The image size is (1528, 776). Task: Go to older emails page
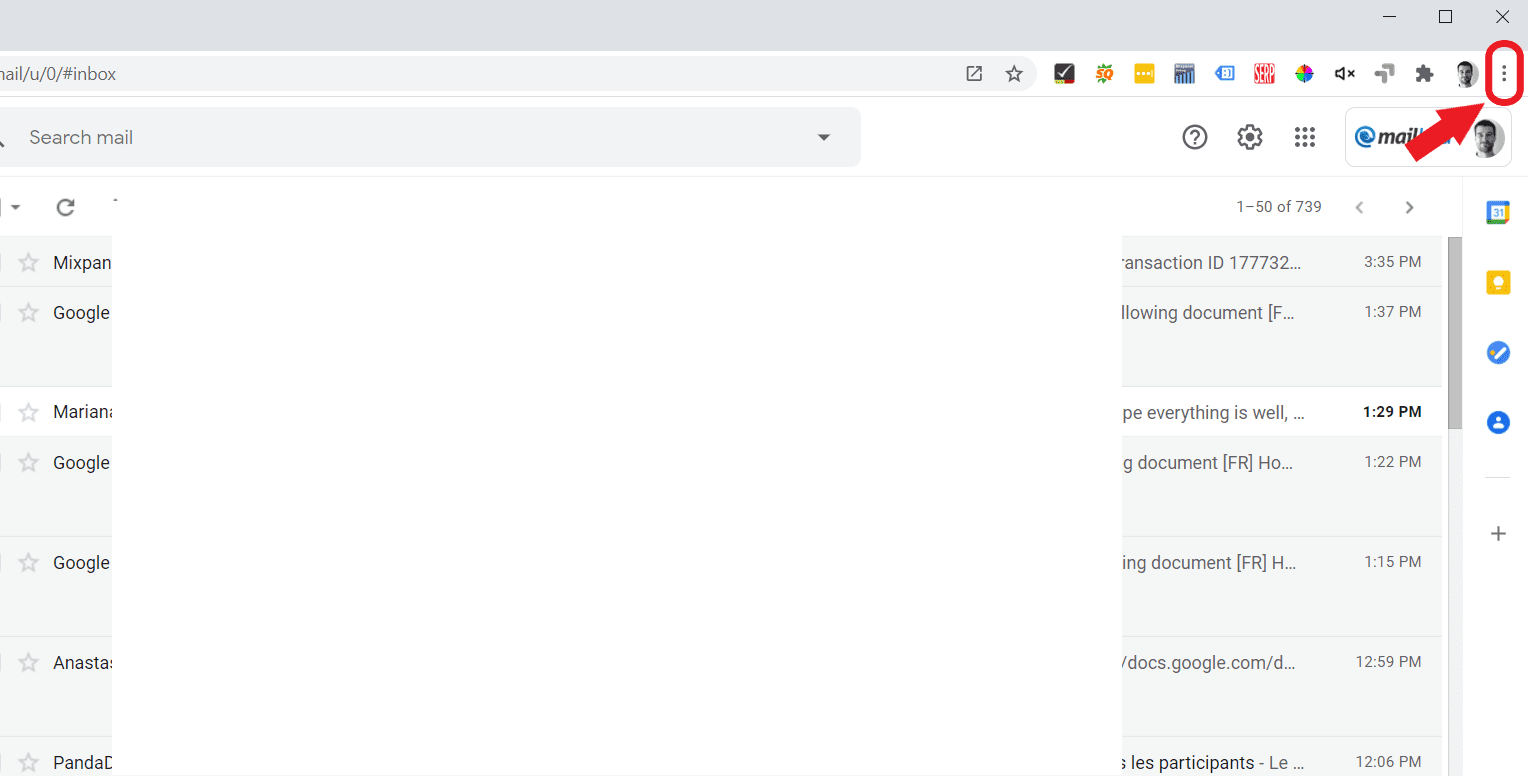(1409, 207)
